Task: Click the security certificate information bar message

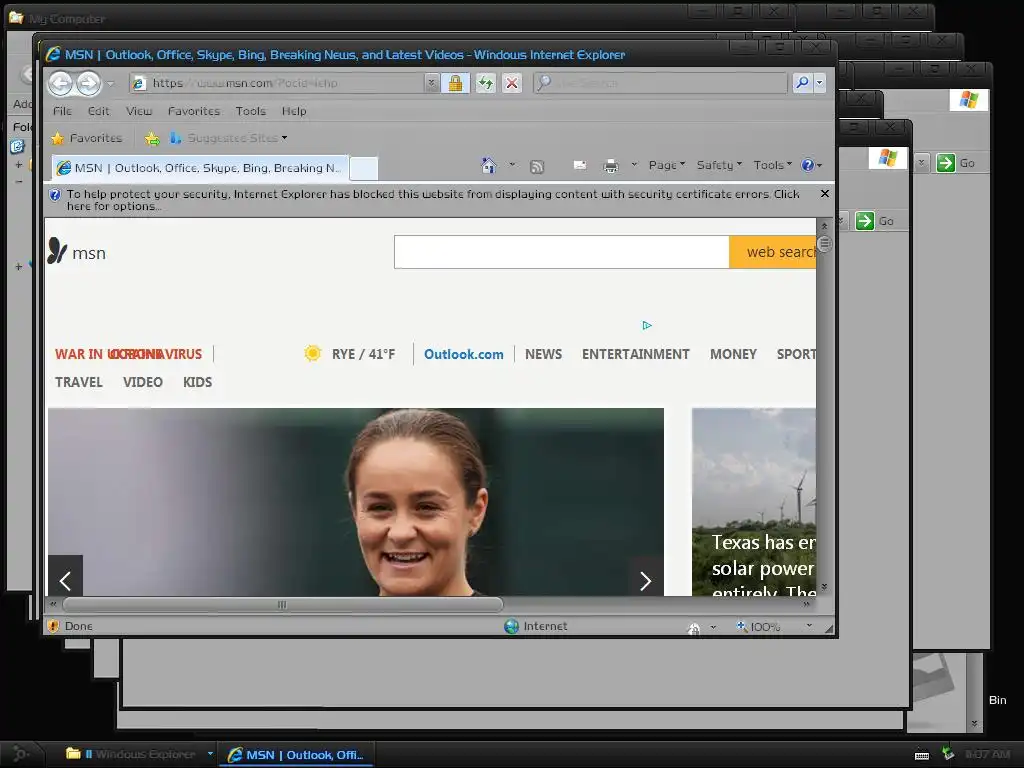Action: click(x=432, y=200)
